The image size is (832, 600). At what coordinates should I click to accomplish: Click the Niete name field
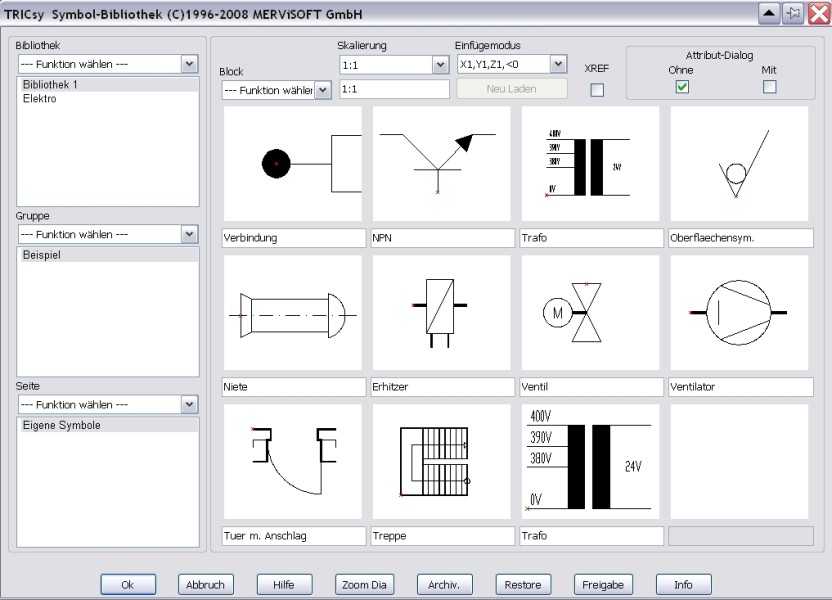pos(294,387)
